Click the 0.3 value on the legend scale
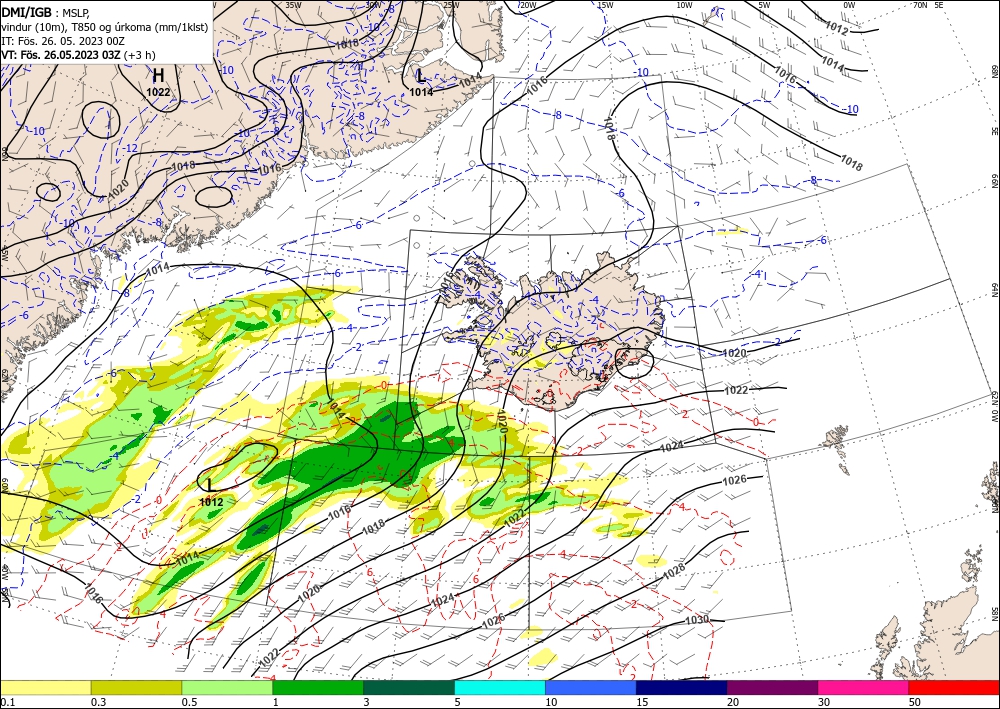The width and height of the screenshot is (1000, 709). [98, 702]
